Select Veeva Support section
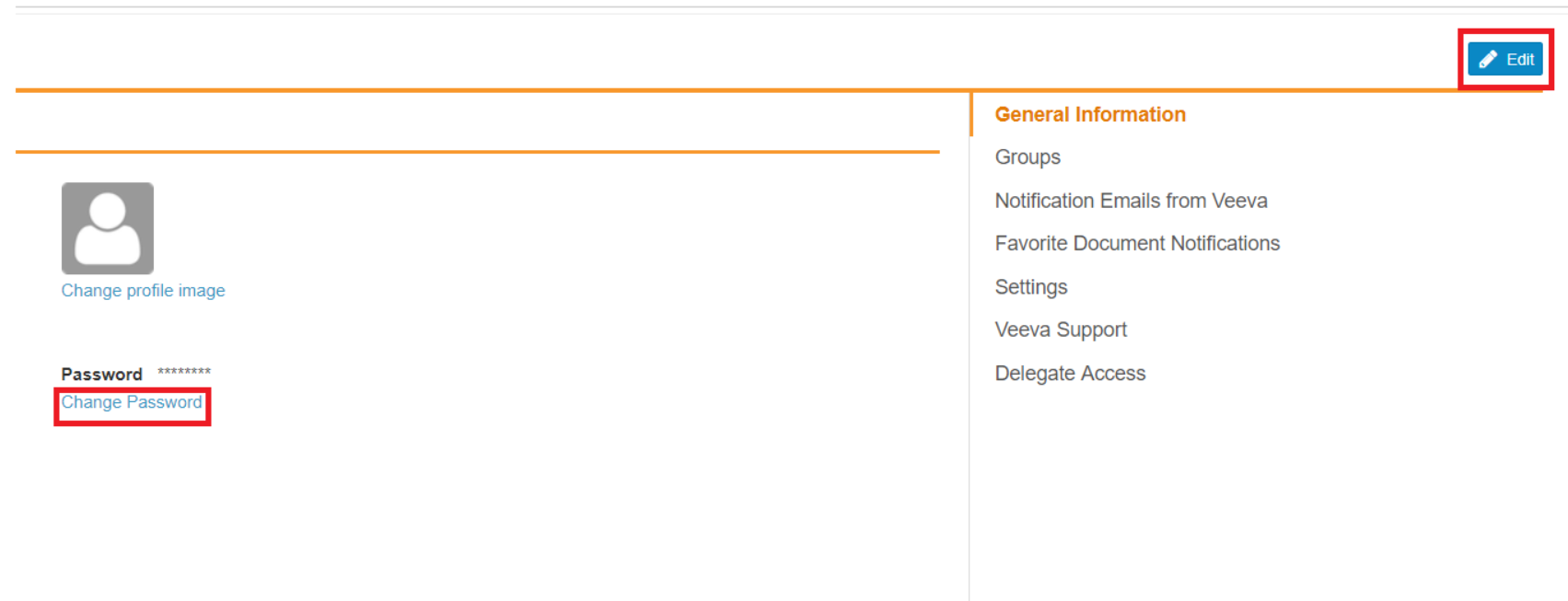This screenshot has height=601, width=1568. click(x=1061, y=329)
